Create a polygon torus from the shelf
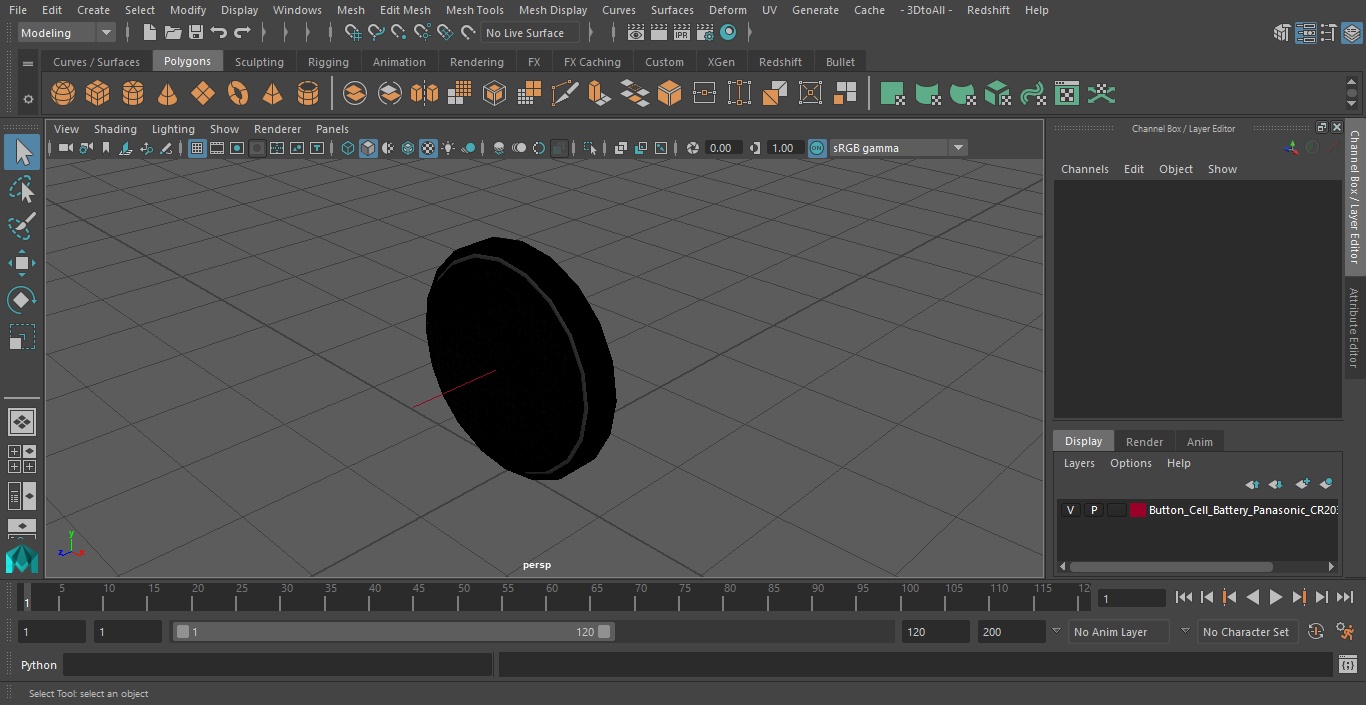The image size is (1366, 705). 238,94
